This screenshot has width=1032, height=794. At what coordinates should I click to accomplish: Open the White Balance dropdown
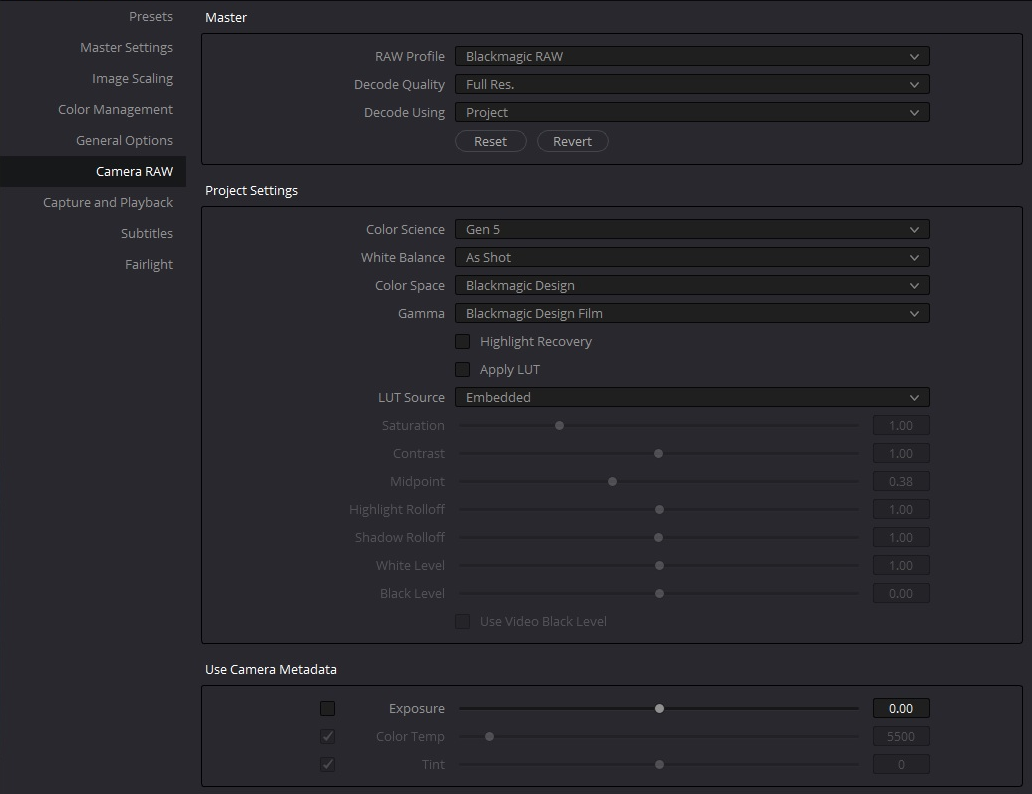(x=692, y=257)
